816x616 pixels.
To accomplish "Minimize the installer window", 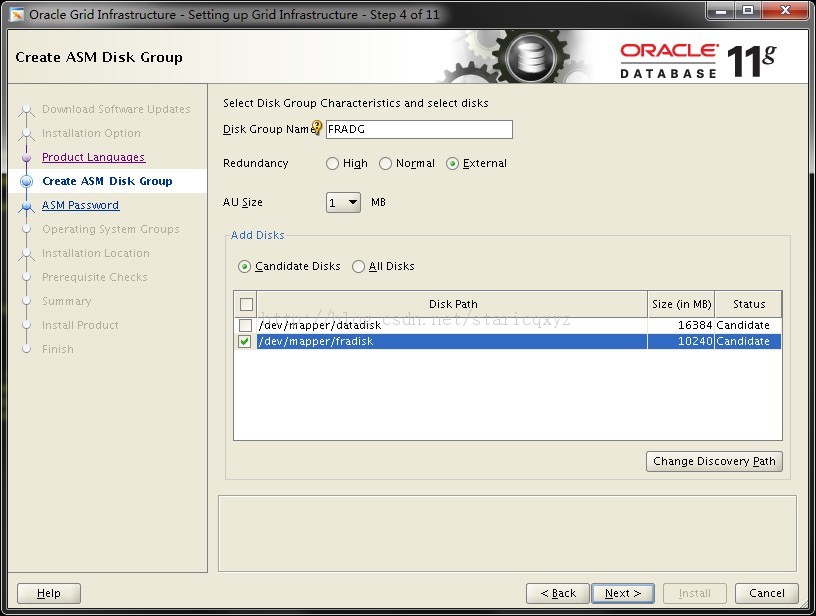I will (721, 10).
